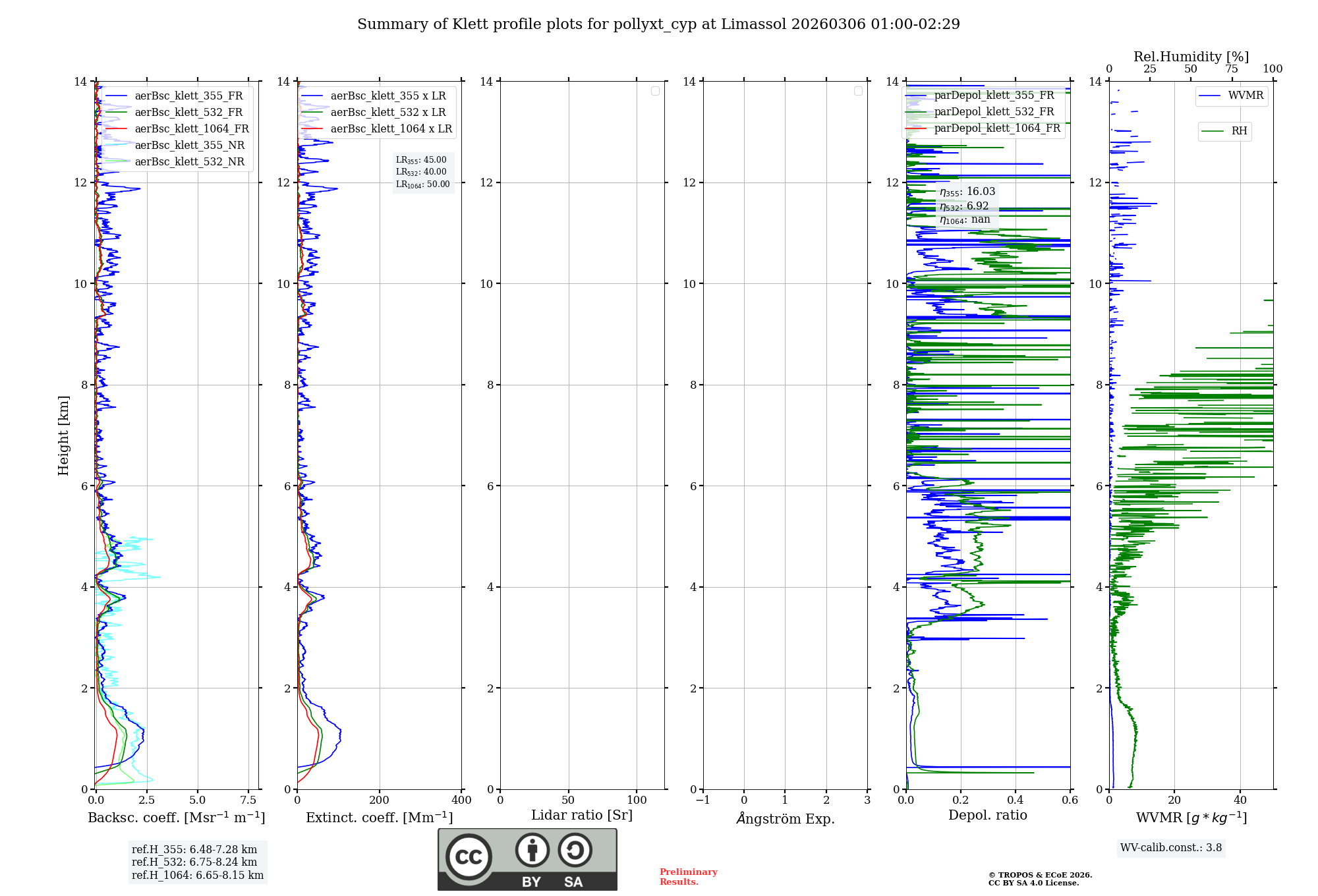Click the ref.H_355 reference height text box
This screenshot has width=1318, height=896.
(x=197, y=862)
